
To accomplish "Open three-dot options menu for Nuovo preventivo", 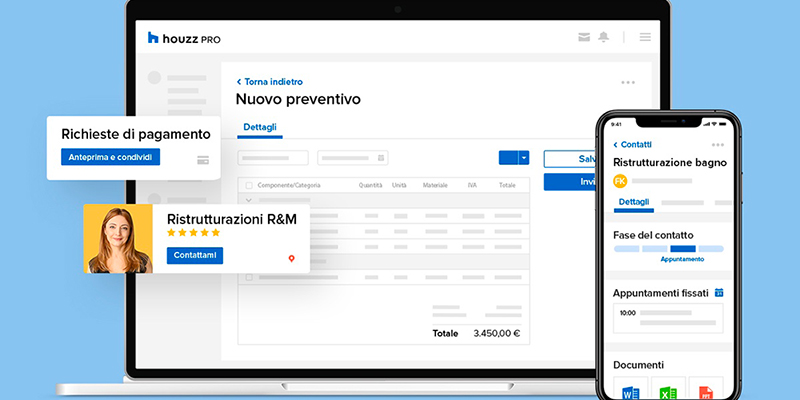I will [627, 83].
